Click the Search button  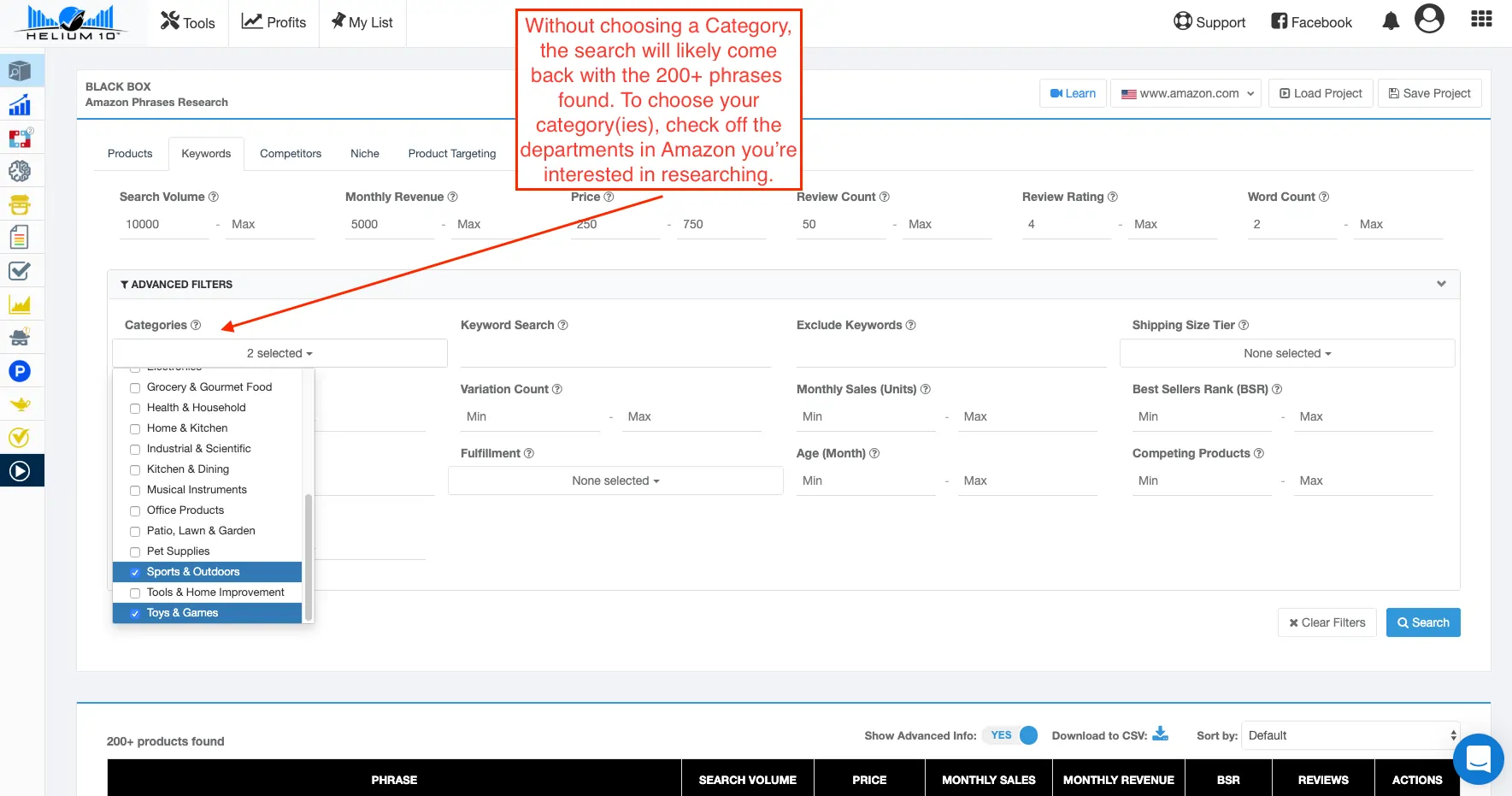pos(1423,622)
